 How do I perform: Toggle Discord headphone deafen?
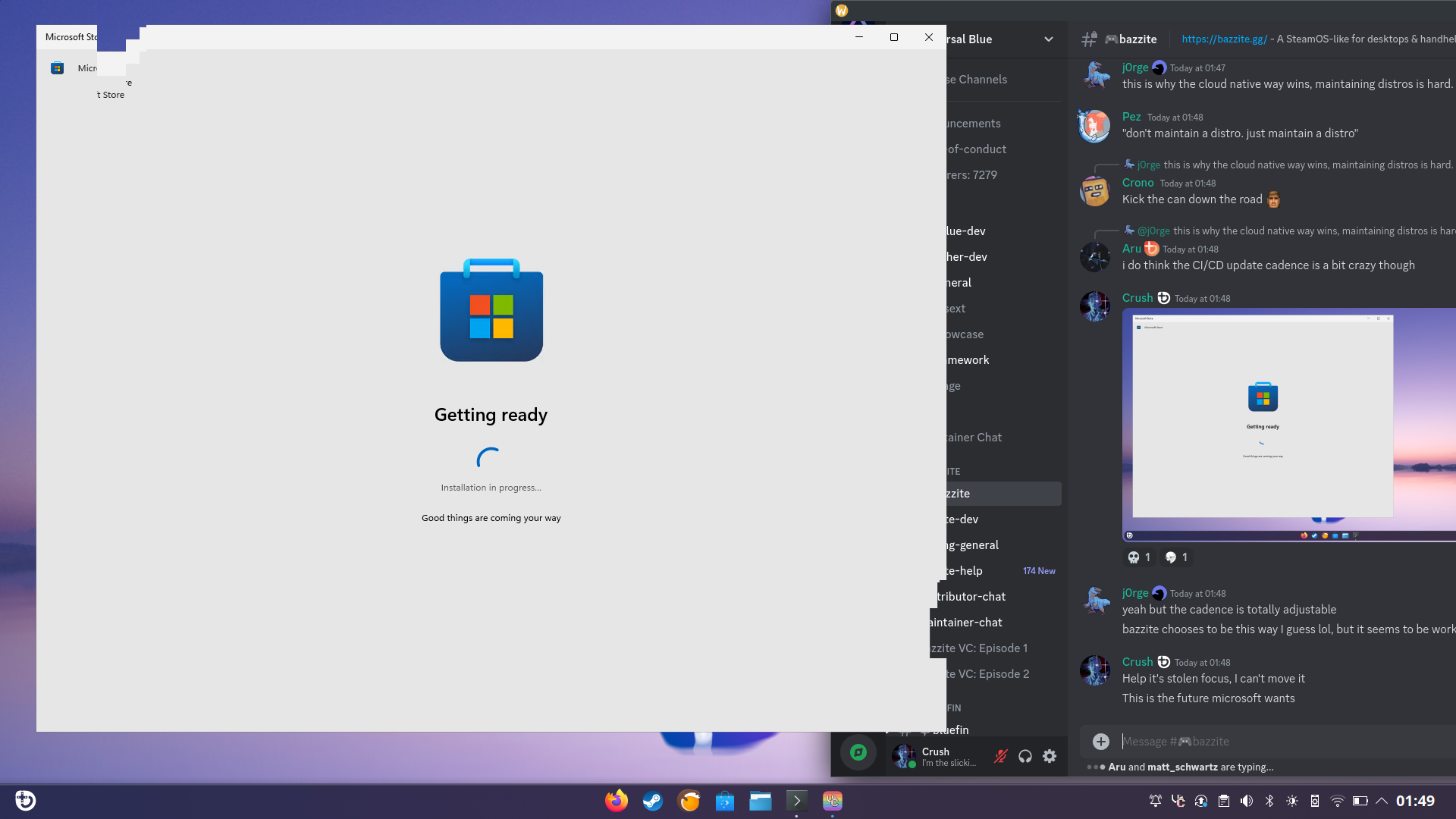[1025, 756]
